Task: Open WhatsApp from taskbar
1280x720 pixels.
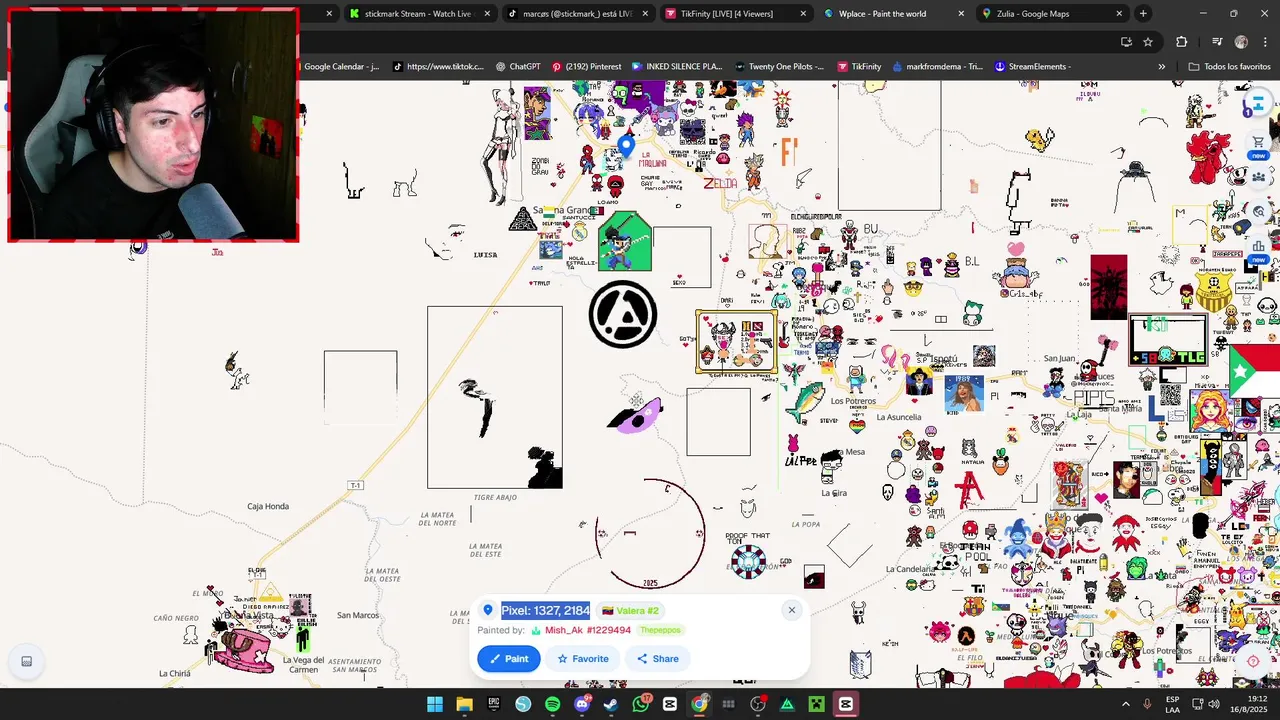Action: (641, 704)
